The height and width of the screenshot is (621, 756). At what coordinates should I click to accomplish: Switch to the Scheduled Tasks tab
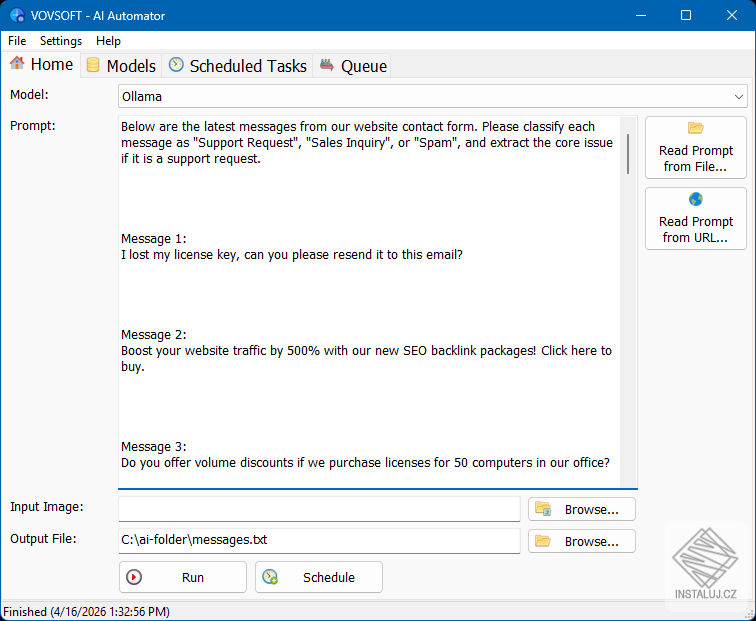point(238,66)
